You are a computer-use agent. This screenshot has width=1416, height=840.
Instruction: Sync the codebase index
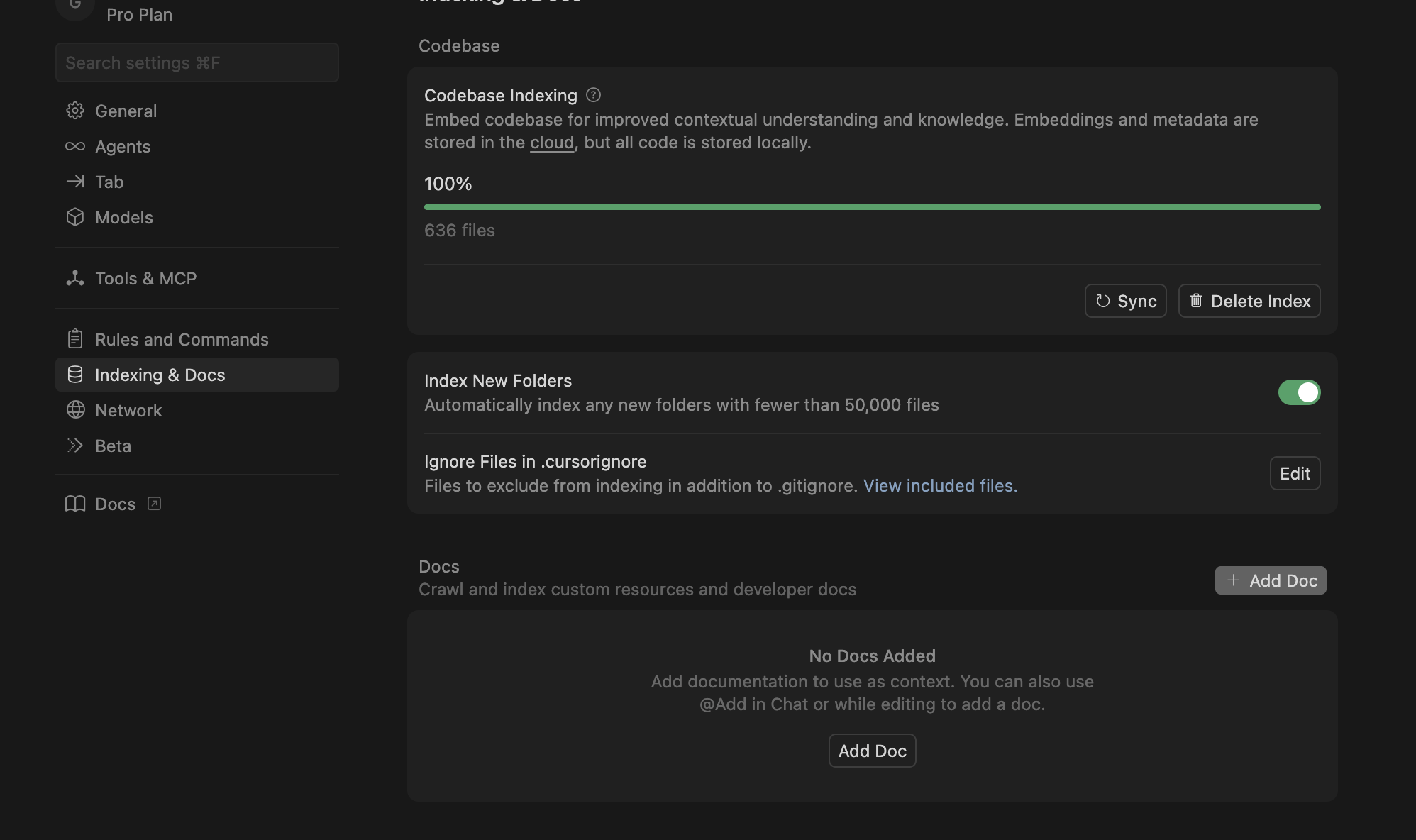tap(1126, 301)
